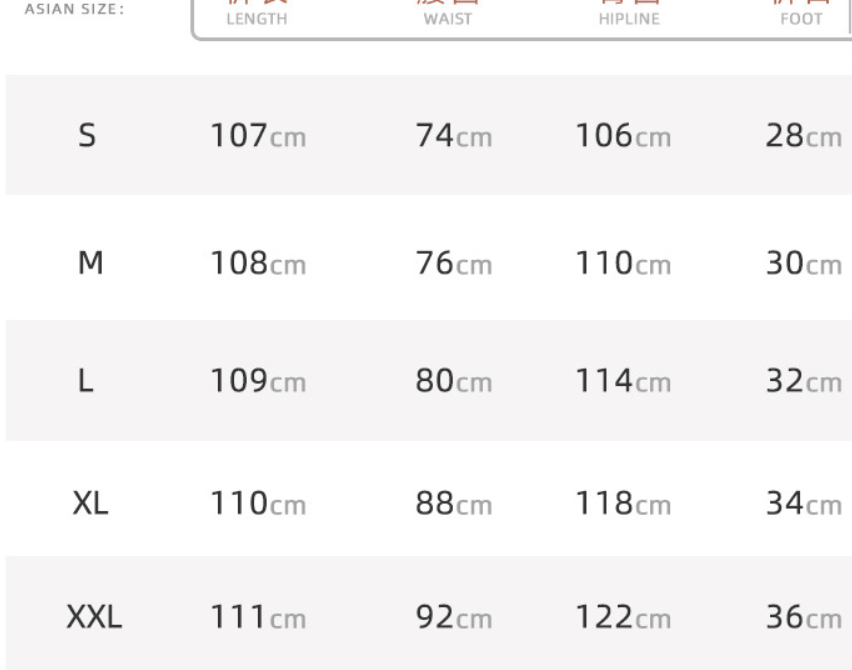Select the S size row label

[87, 135]
